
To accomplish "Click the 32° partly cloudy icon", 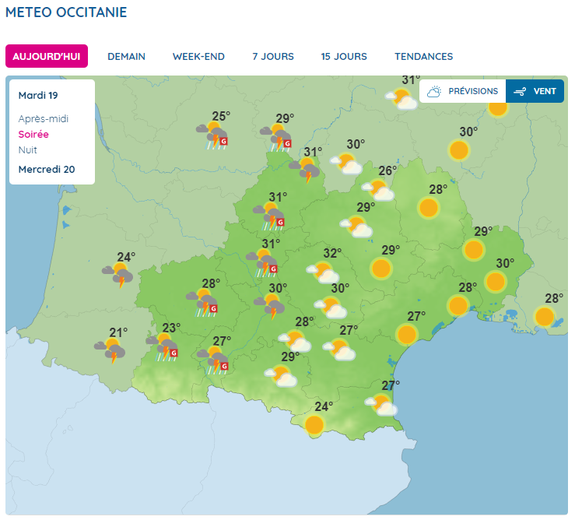I will coord(323,272).
